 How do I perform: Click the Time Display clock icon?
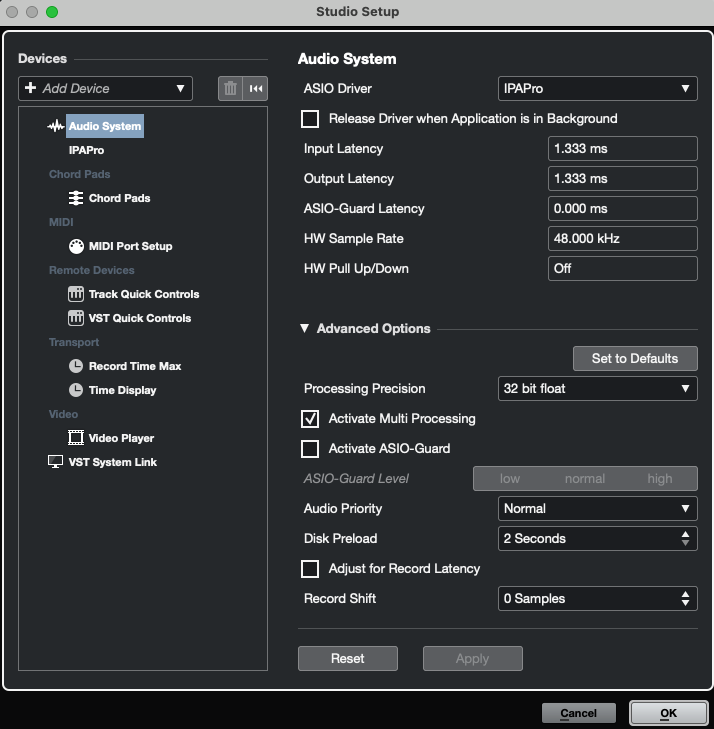pos(76,390)
